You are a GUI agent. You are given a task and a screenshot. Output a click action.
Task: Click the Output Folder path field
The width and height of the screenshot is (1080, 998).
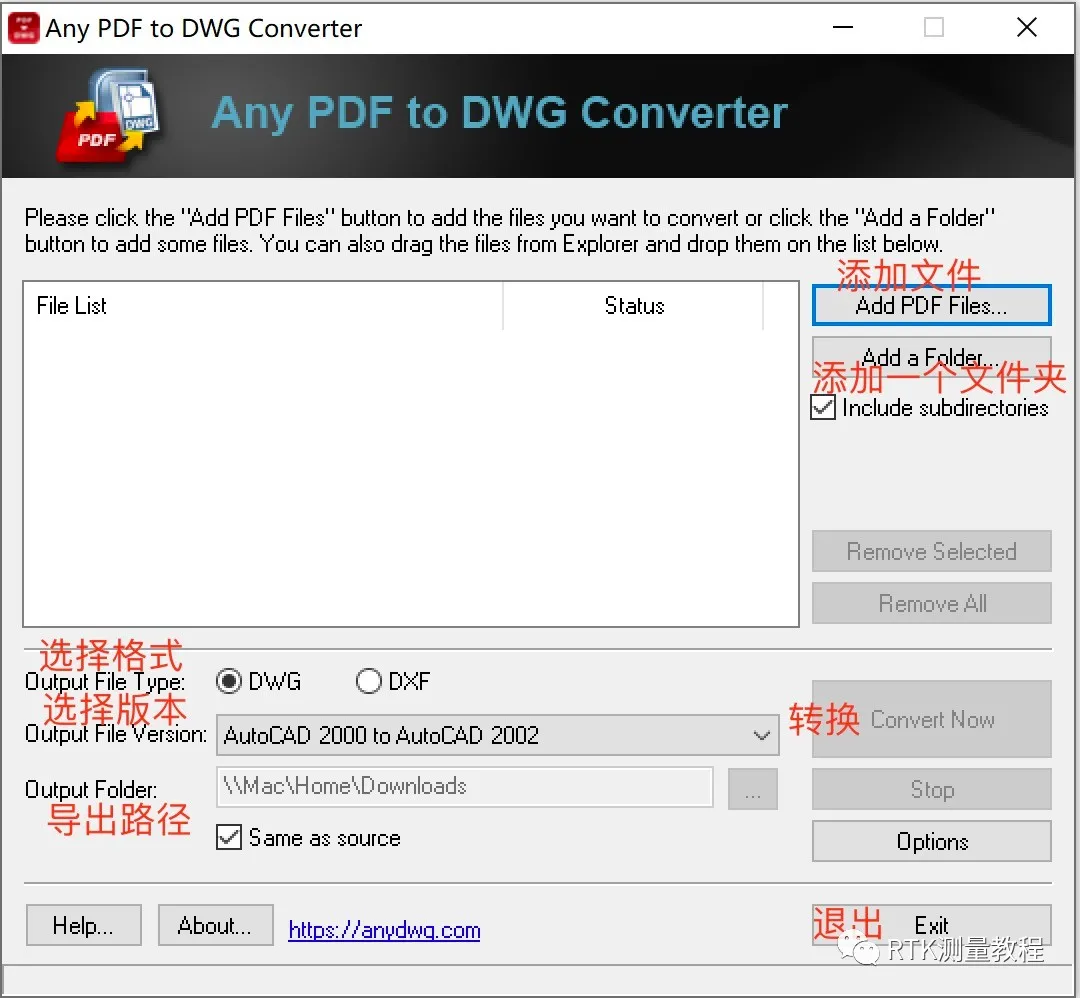[x=464, y=787]
